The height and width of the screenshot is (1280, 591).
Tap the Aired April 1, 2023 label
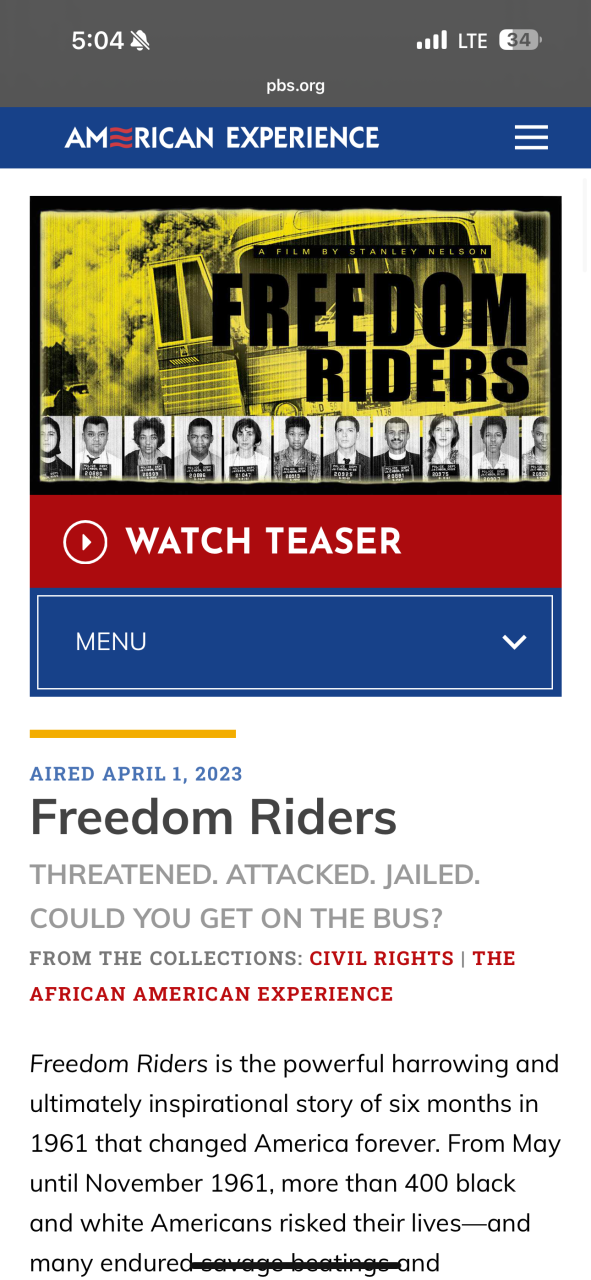tap(136, 774)
